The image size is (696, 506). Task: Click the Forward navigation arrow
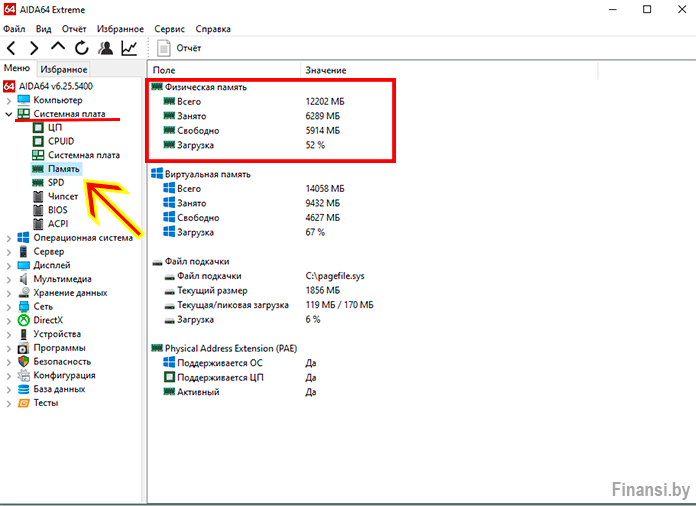point(34,48)
